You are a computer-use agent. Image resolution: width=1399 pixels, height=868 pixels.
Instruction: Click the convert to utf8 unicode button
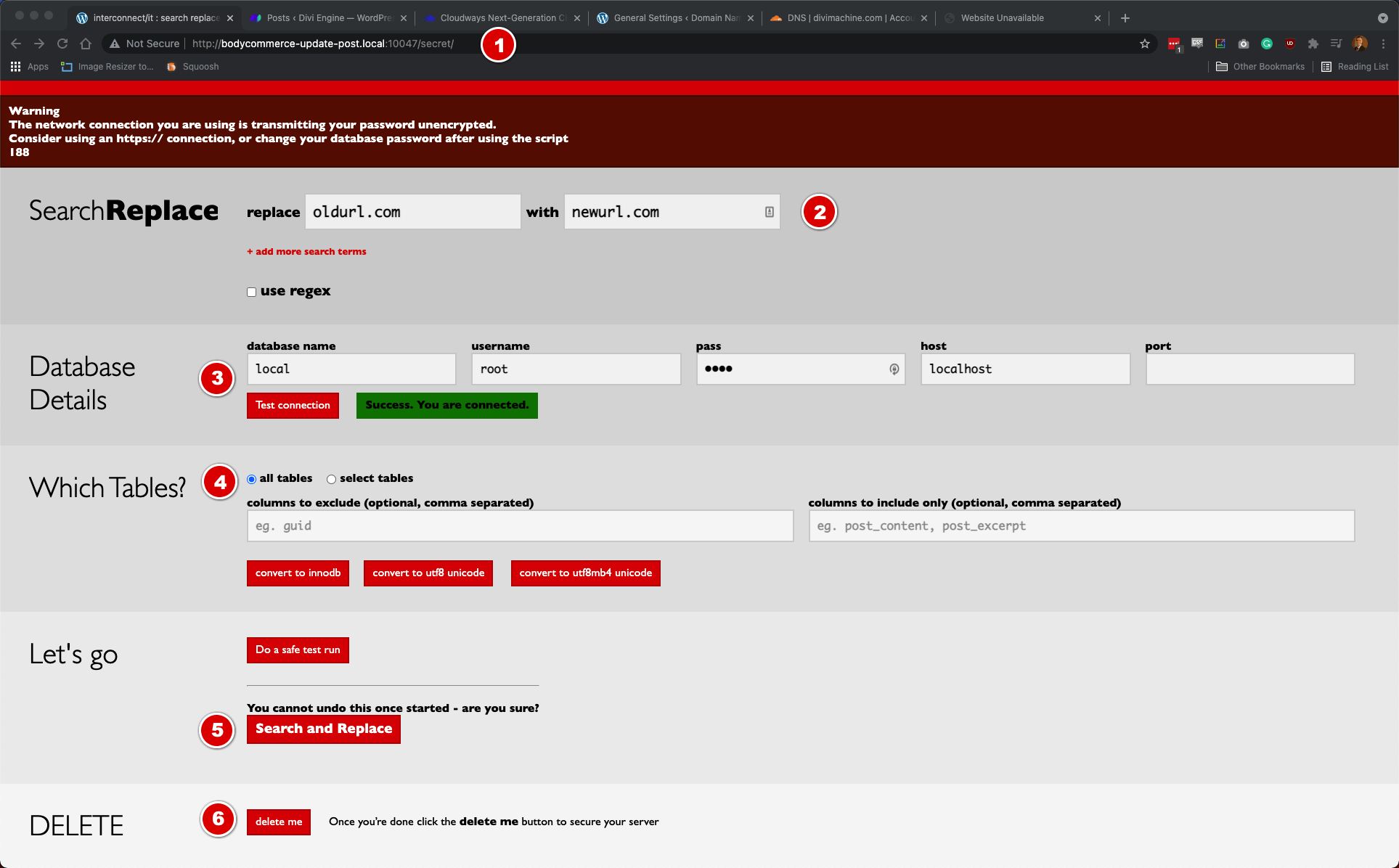(x=428, y=573)
